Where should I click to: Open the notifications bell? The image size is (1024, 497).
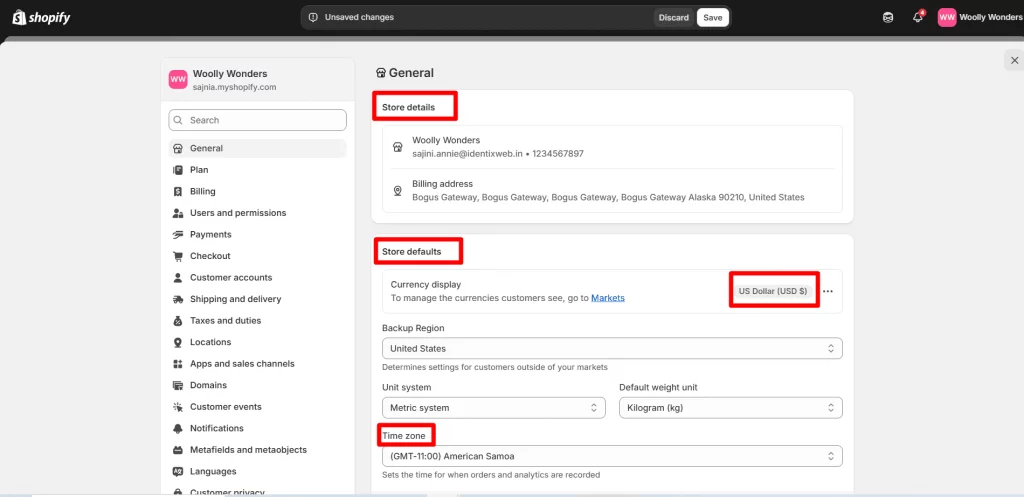click(x=918, y=18)
